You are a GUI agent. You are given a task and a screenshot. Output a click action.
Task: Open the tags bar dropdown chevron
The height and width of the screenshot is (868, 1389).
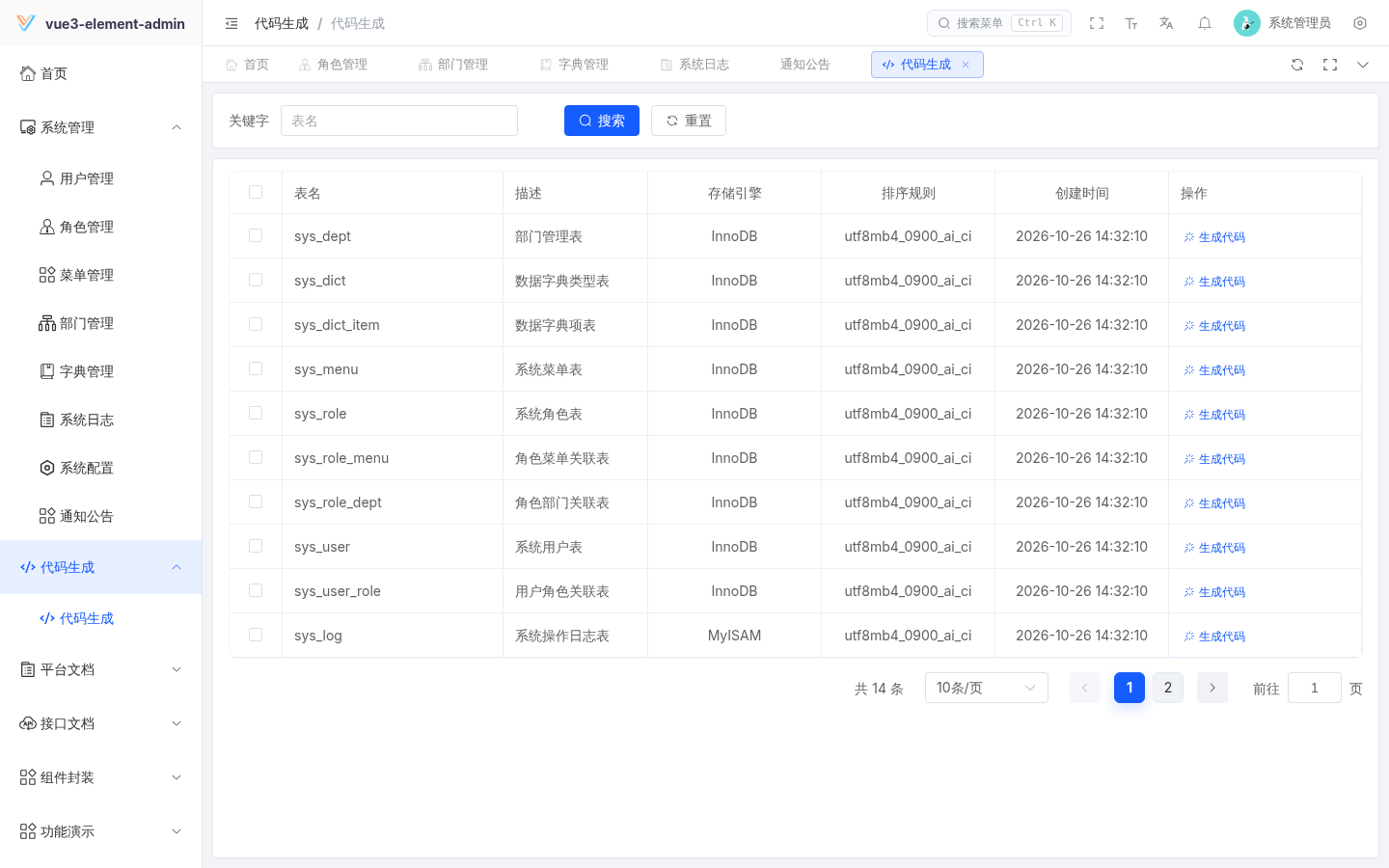(x=1363, y=65)
